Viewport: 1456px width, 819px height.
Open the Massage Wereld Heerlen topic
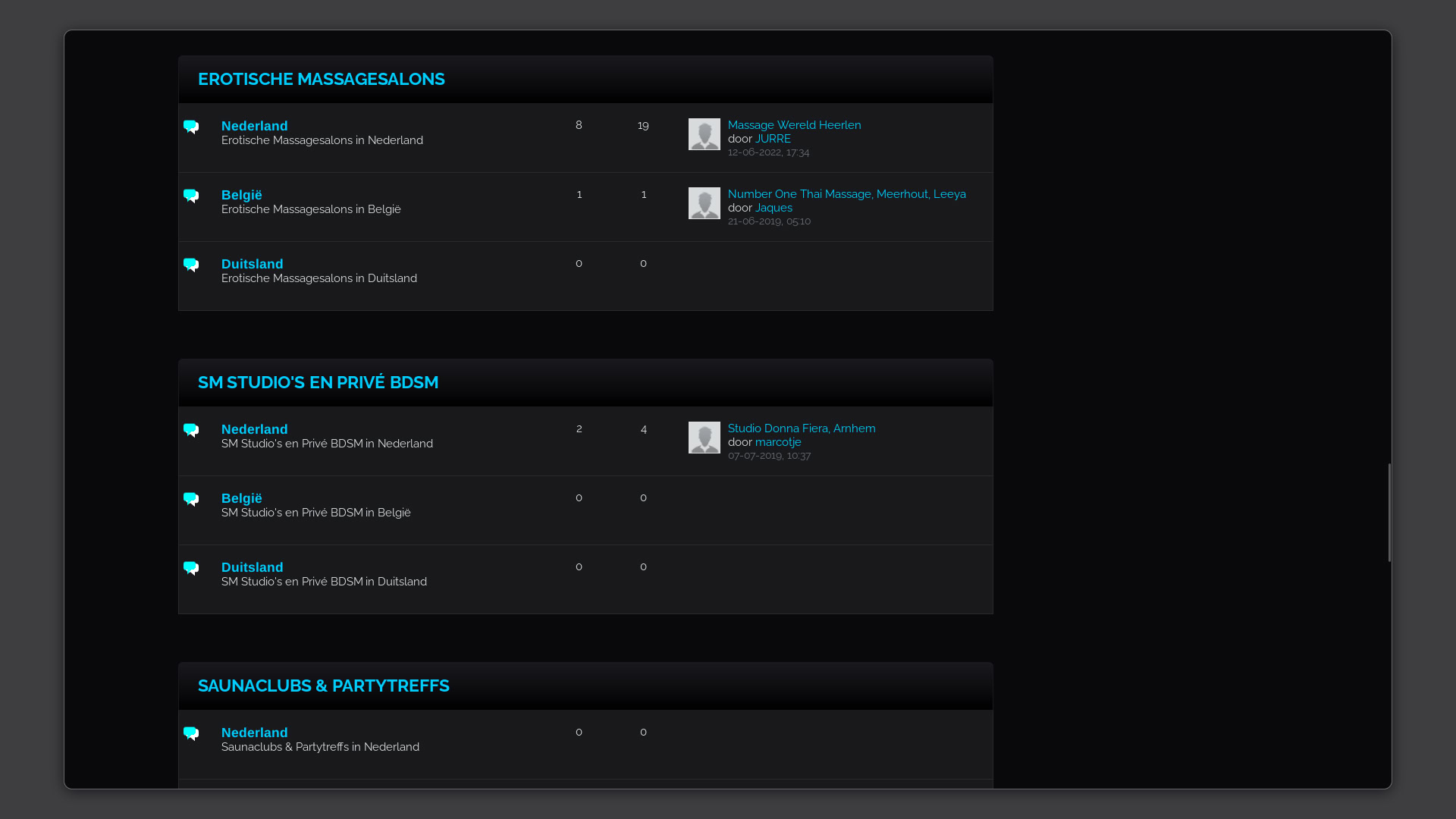(x=794, y=125)
